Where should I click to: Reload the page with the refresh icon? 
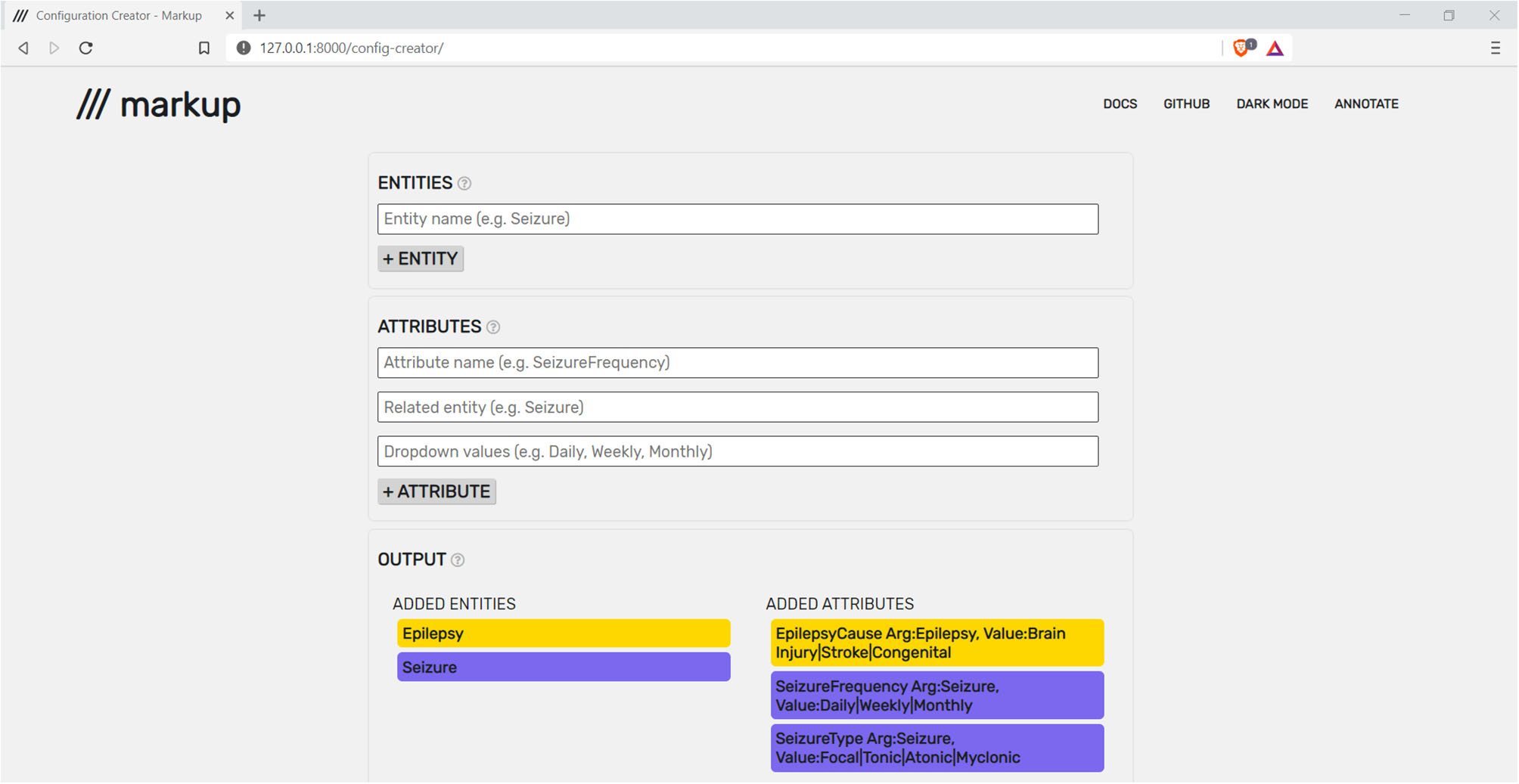(86, 48)
